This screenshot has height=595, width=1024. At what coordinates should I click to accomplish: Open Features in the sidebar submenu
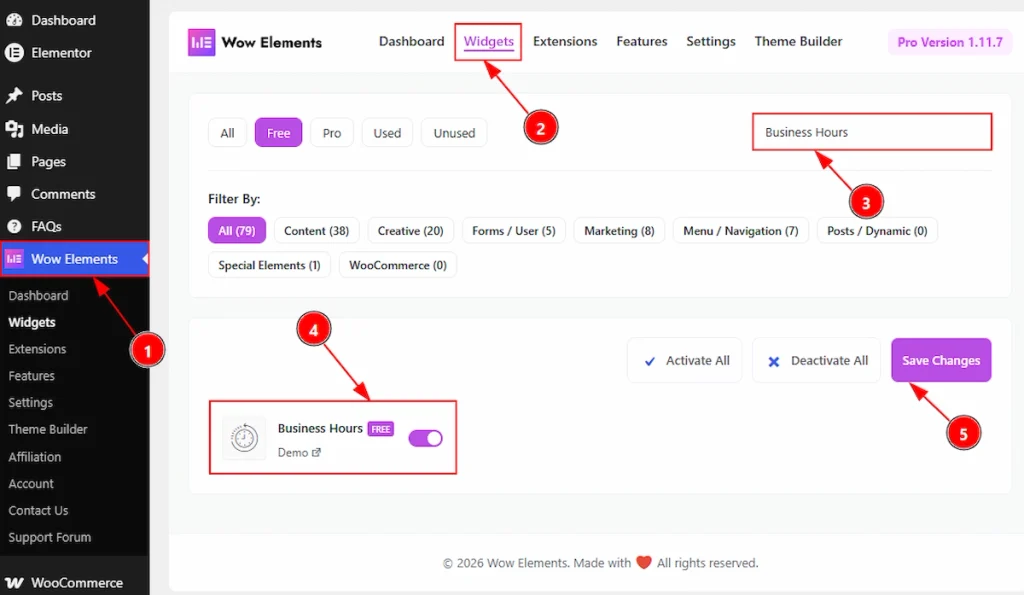click(31, 376)
